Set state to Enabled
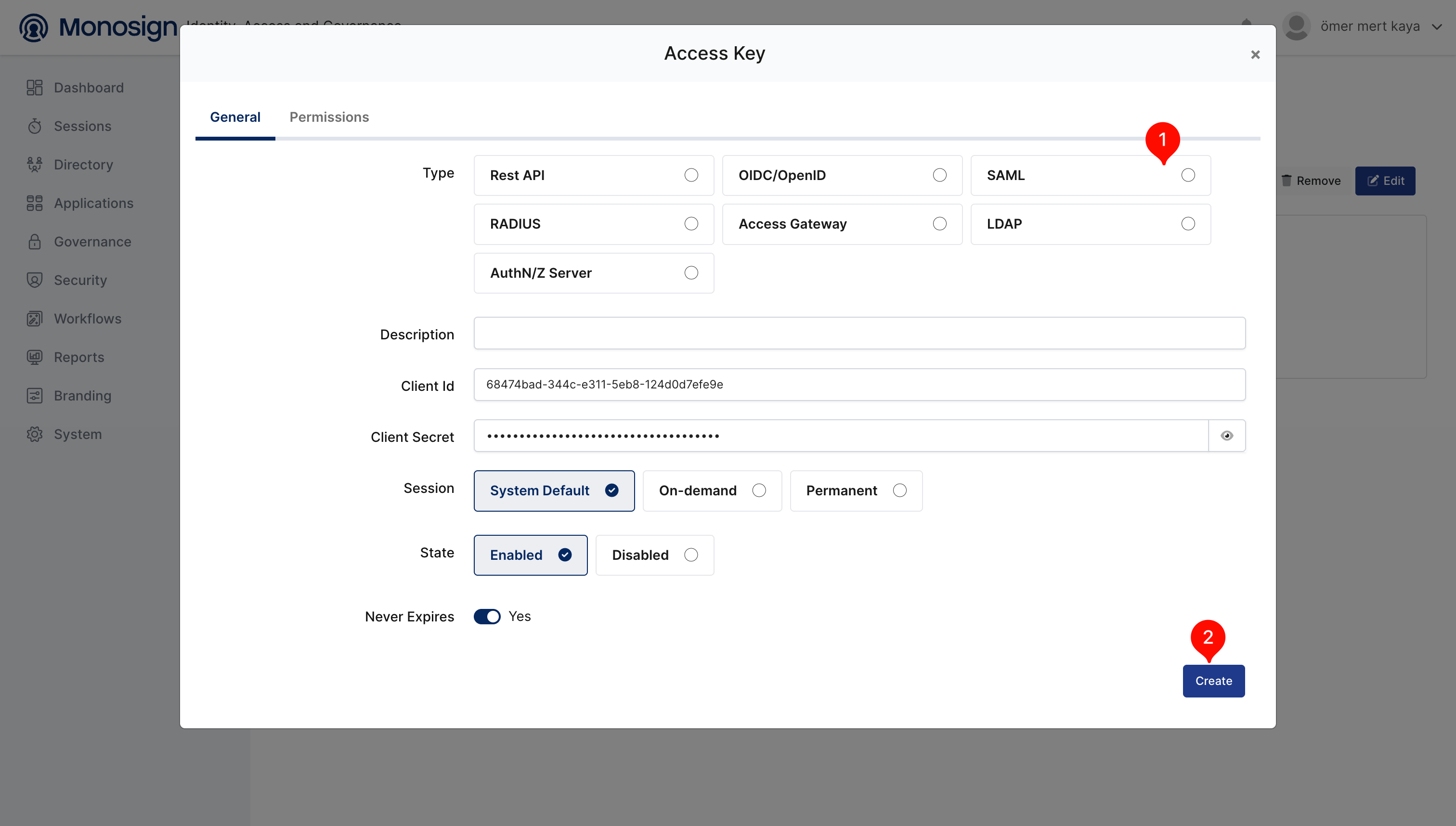 pyautogui.click(x=531, y=555)
